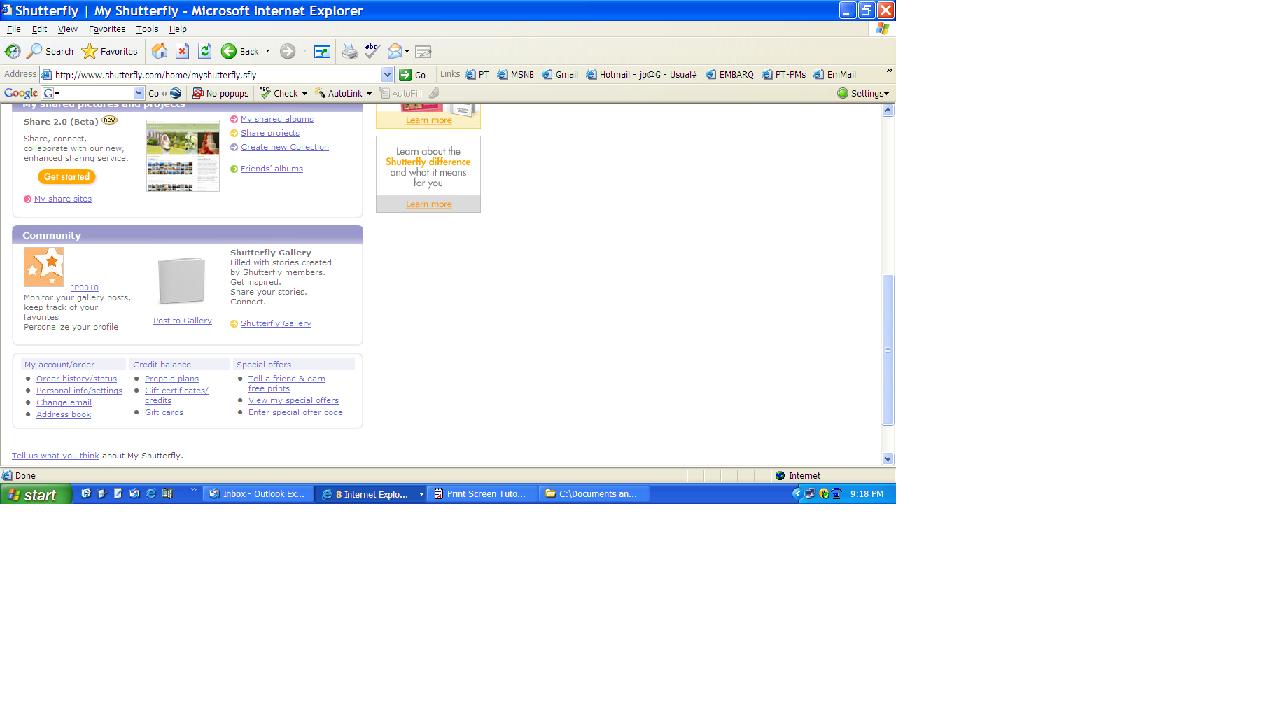Switch to Inbox Outlook Express taskbar button
The image size is (1280, 720).
[257, 494]
